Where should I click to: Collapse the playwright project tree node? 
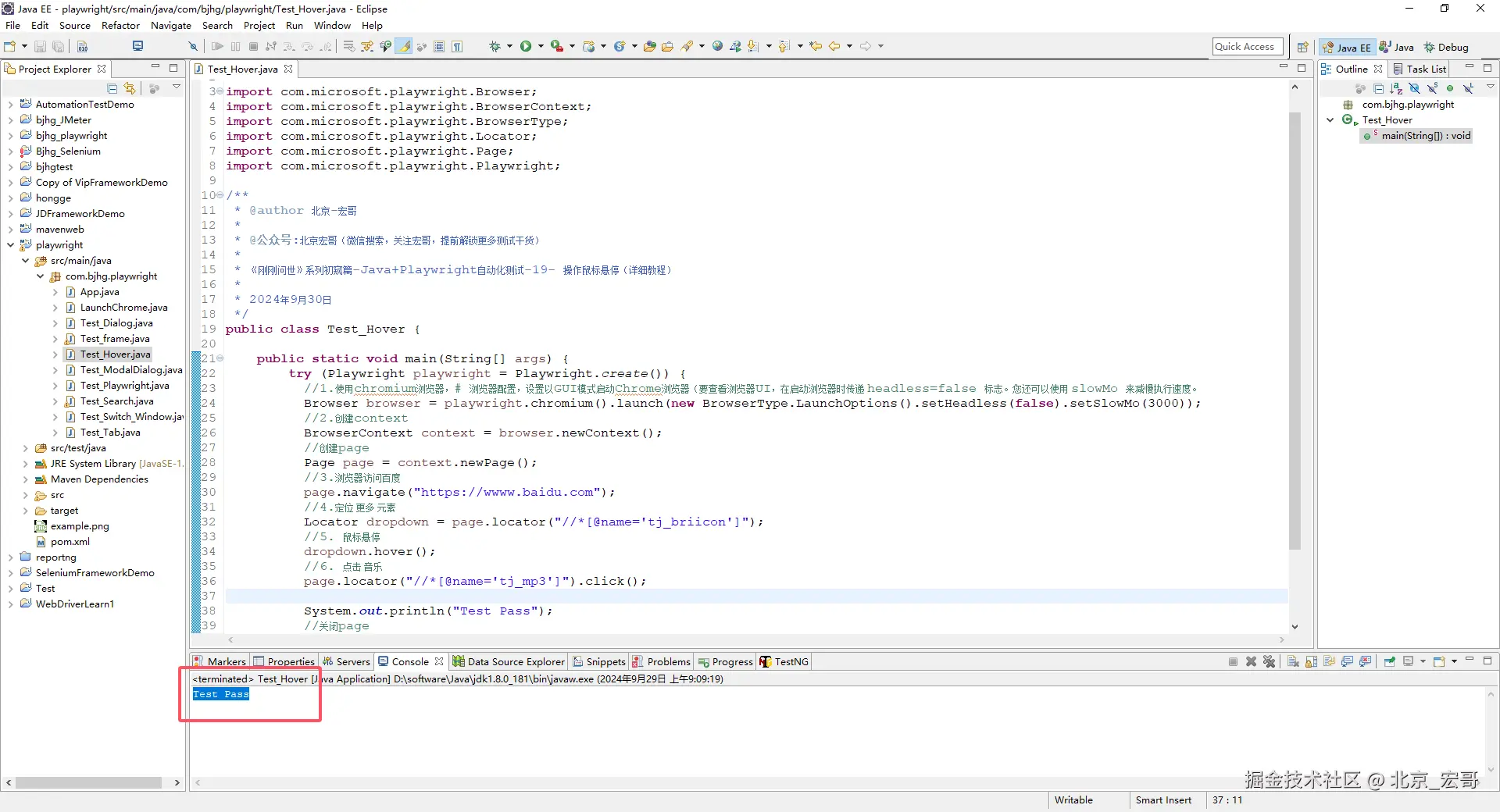(x=10, y=245)
